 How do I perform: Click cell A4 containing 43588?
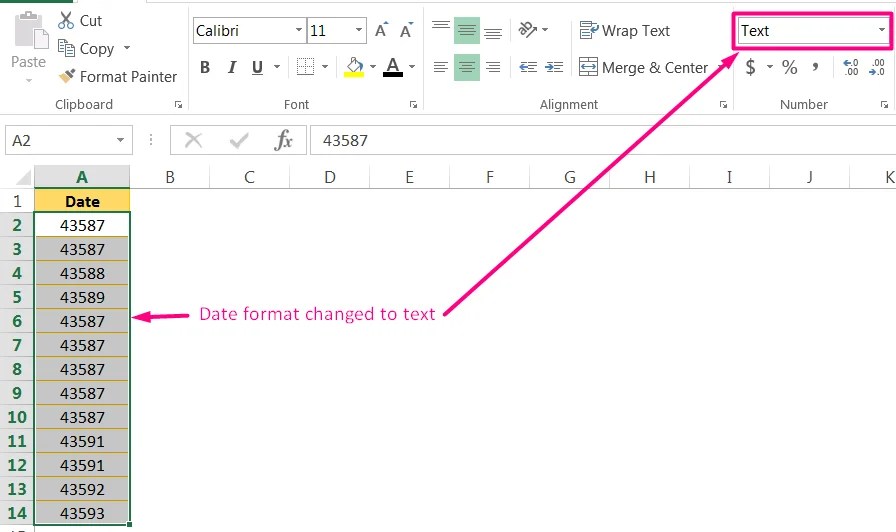[82, 273]
